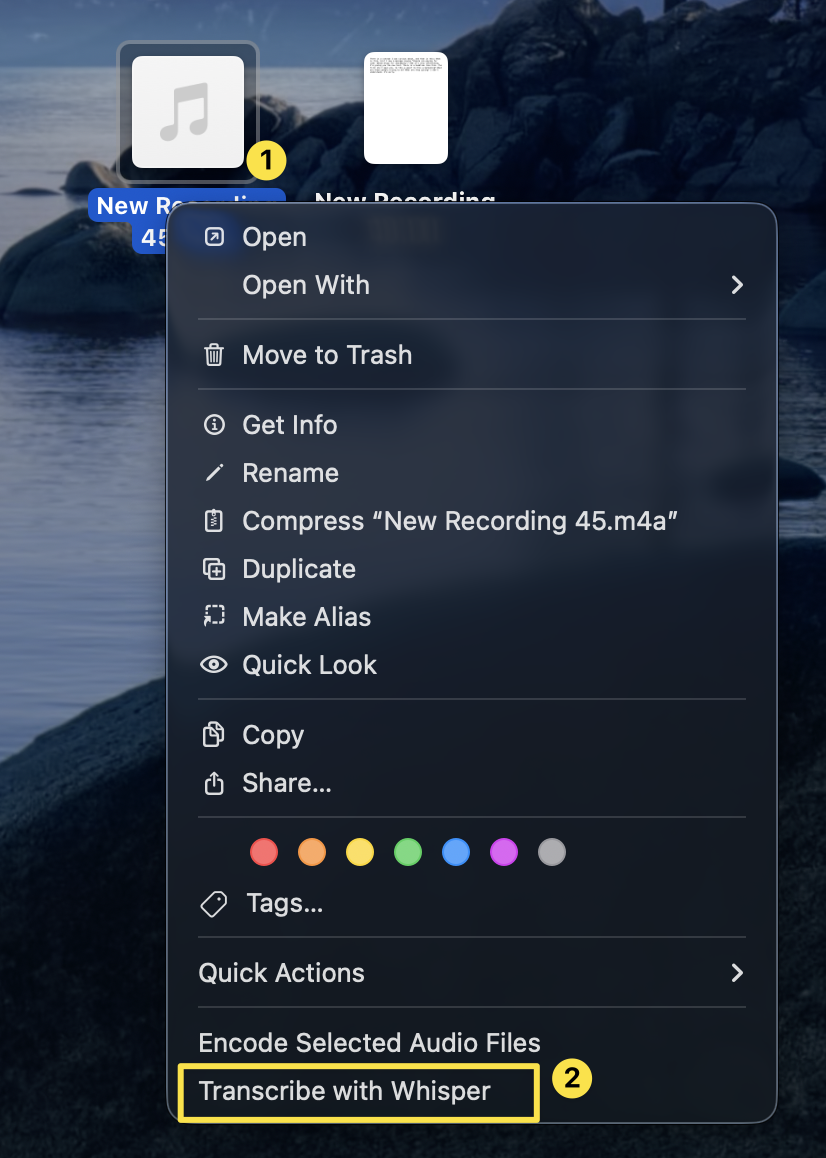Click the Duplicate icon
This screenshot has width=826, height=1158.
[214, 569]
